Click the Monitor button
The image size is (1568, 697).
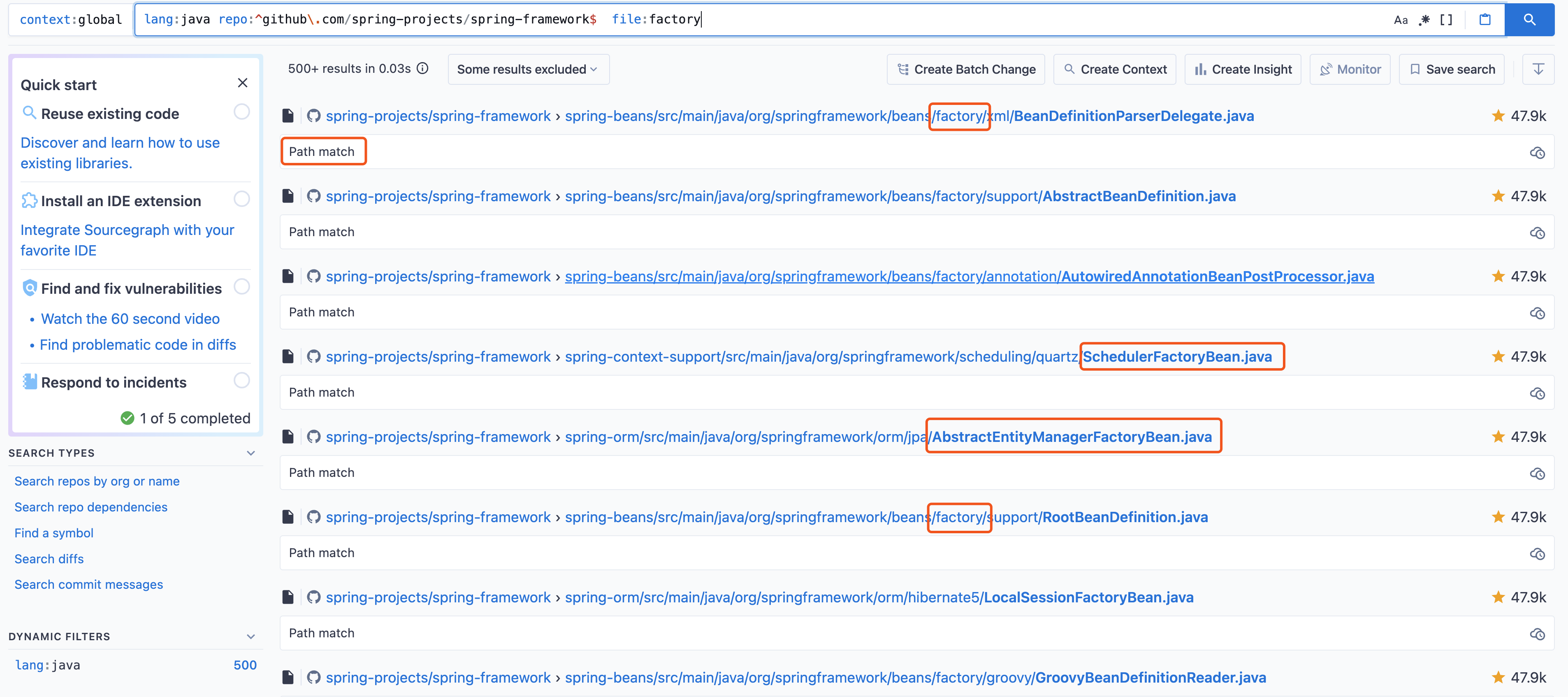pyautogui.click(x=1350, y=70)
